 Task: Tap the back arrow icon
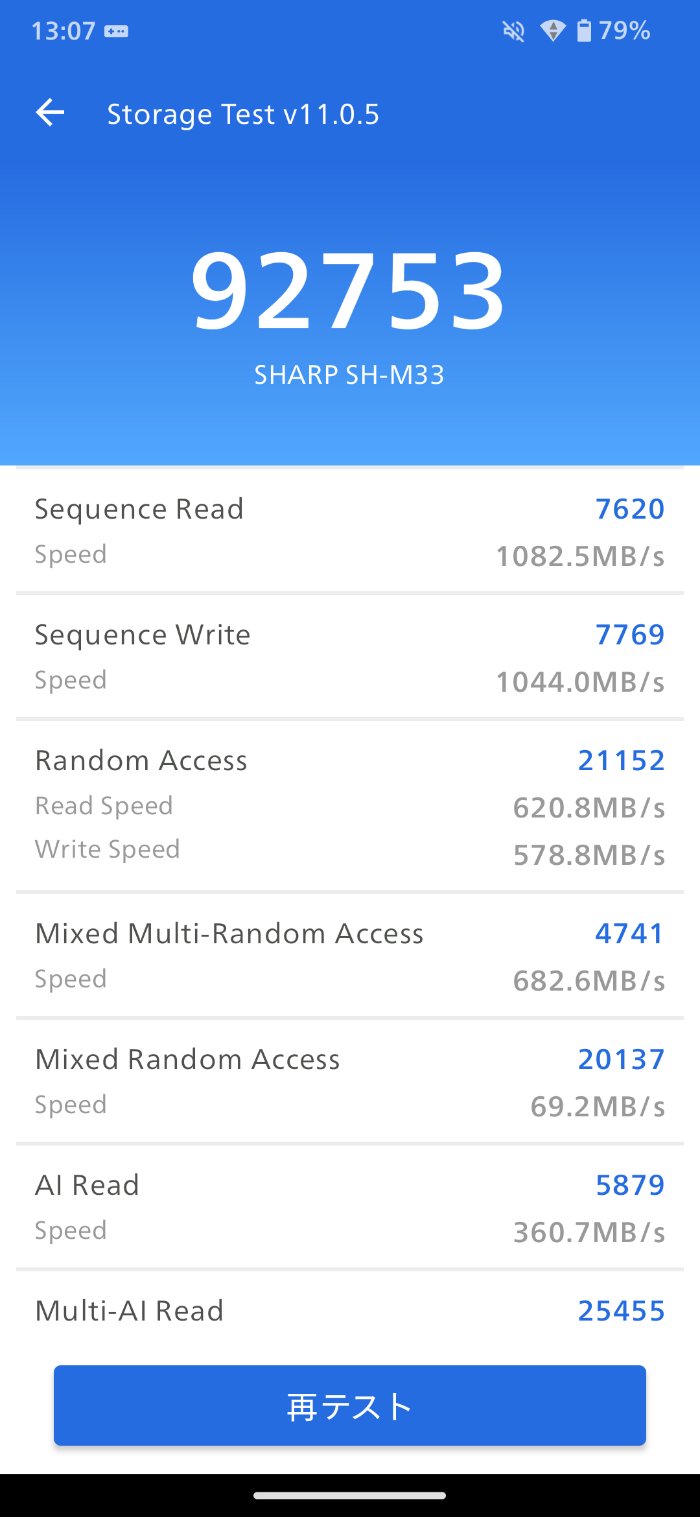(x=50, y=113)
